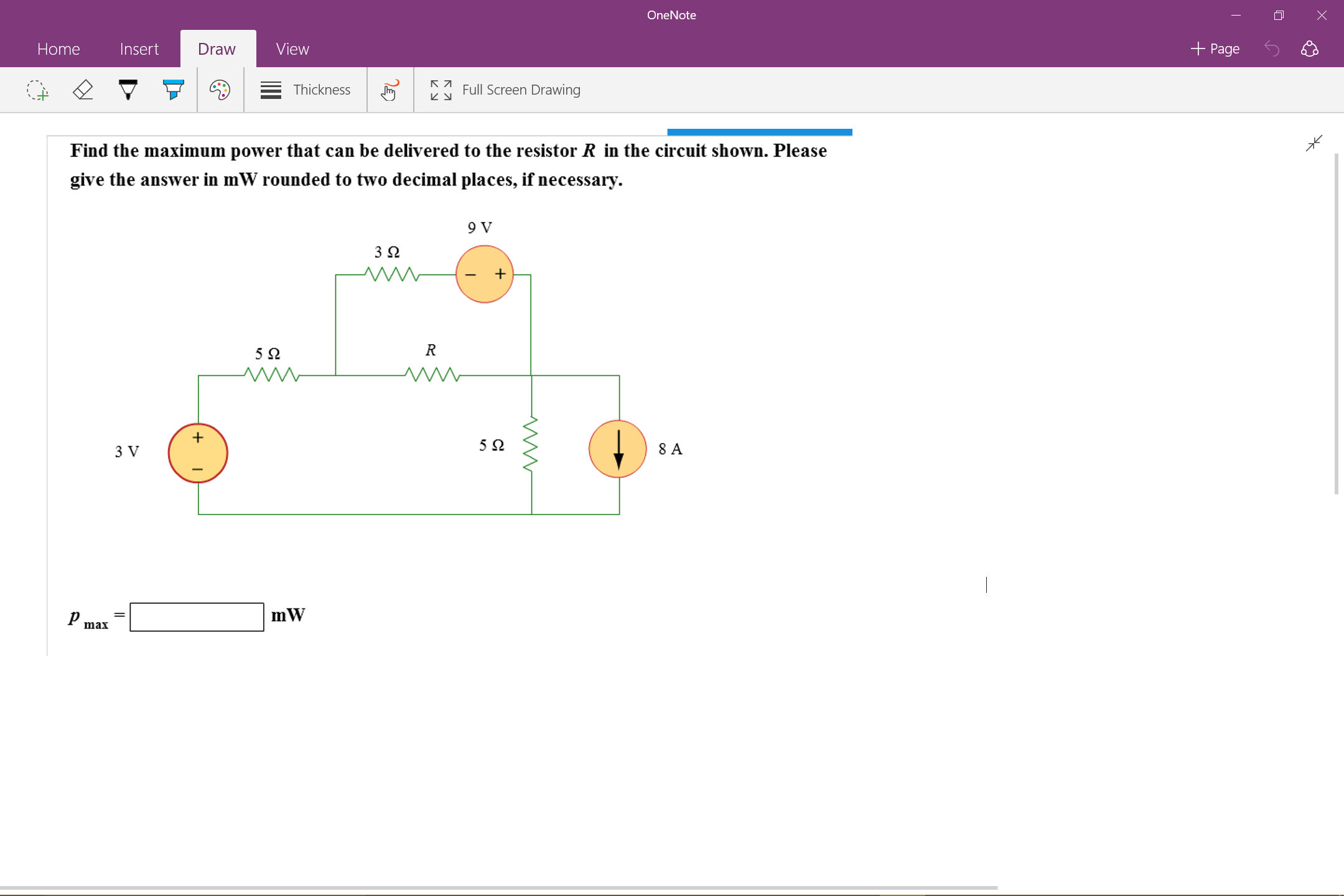This screenshot has height=896, width=1344.
Task: Select the Lasso Select tool
Action: click(37, 90)
